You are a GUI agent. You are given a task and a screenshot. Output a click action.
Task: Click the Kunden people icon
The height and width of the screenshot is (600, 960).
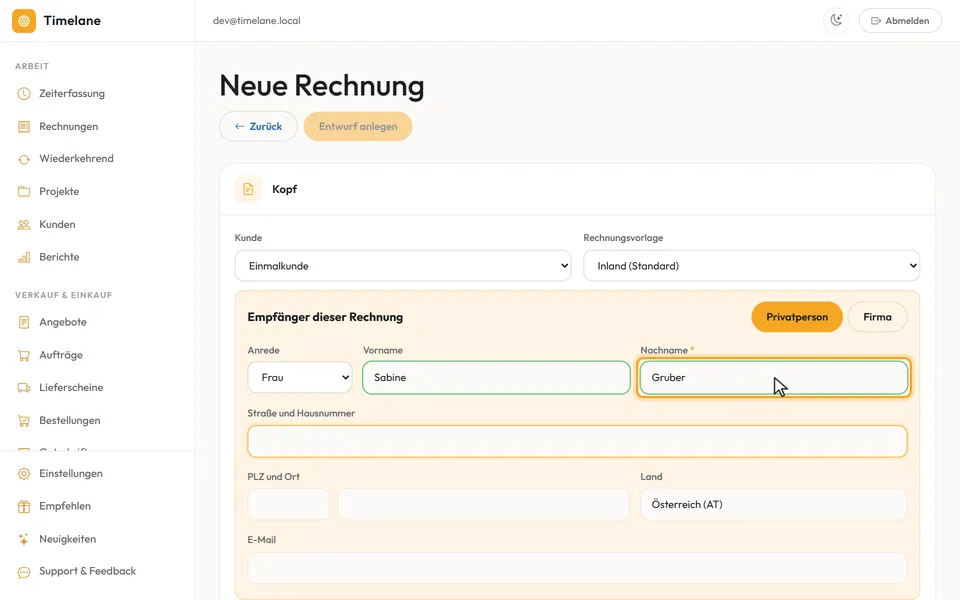[24, 225]
